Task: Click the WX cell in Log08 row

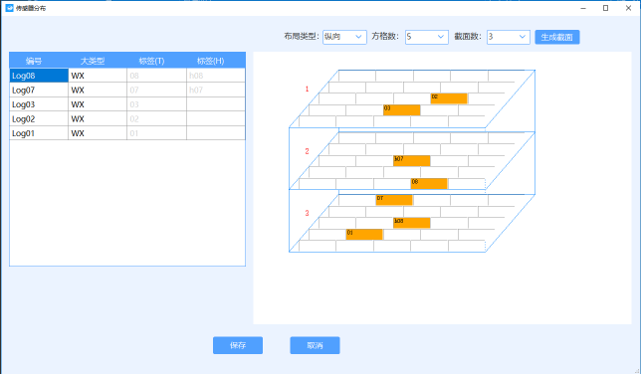Action: [98, 76]
